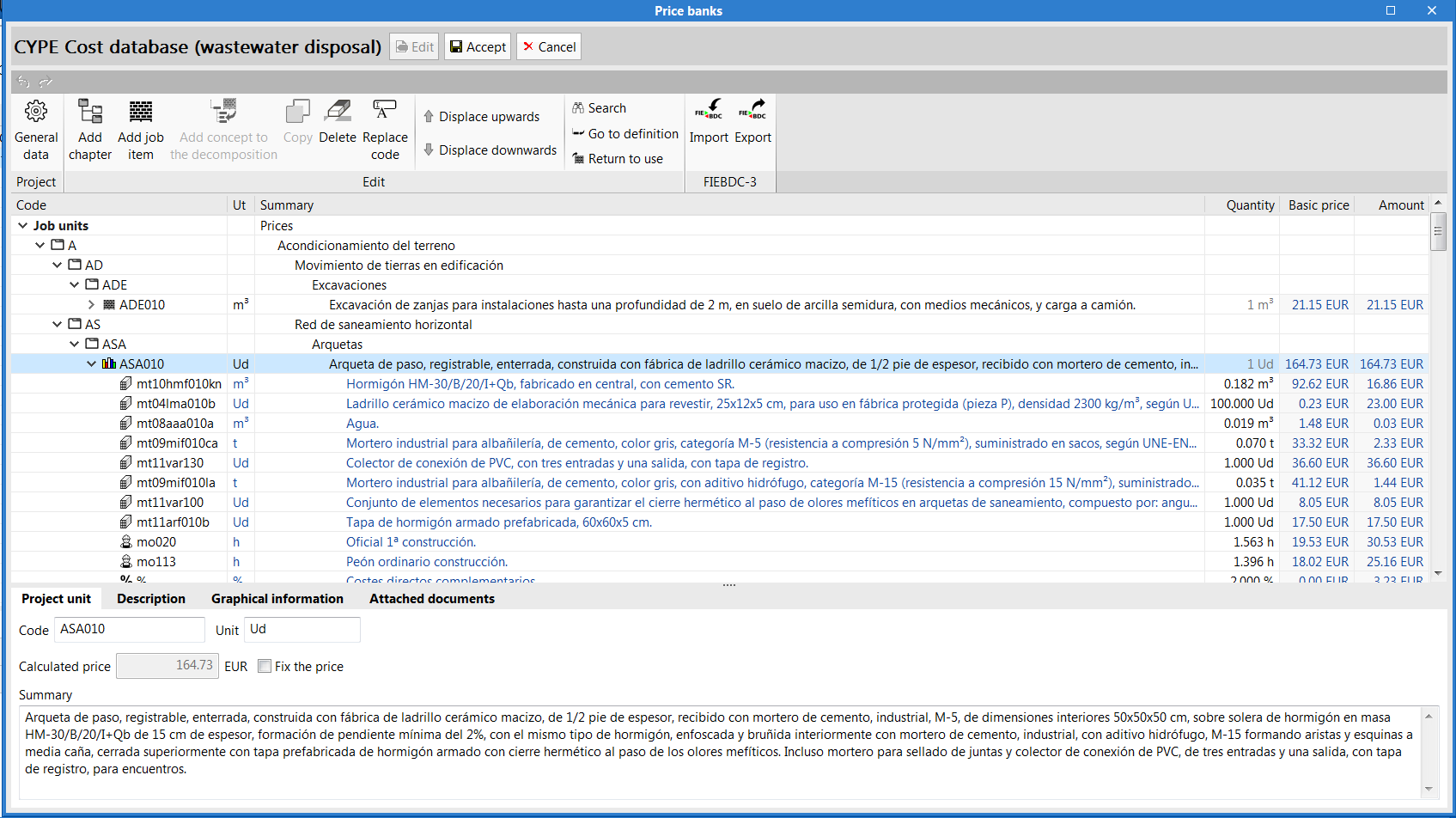Click the Add chapter icon
Image resolution: width=1456 pixels, height=818 pixels.
(x=89, y=127)
